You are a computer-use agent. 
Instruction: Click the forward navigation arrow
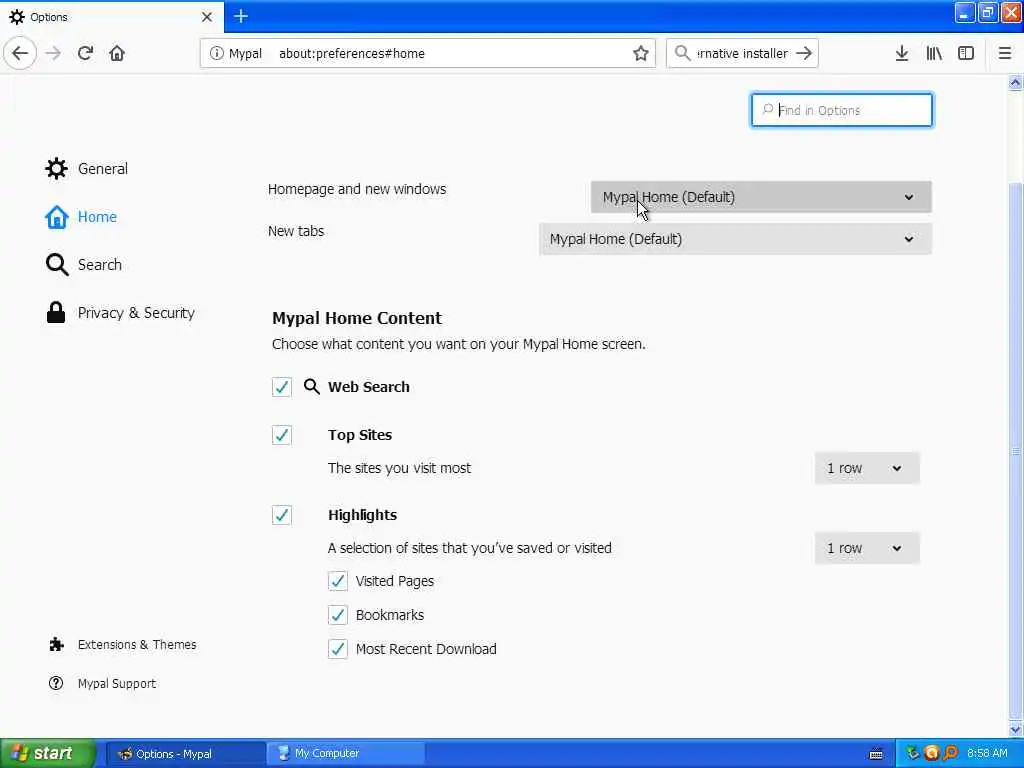pos(53,53)
